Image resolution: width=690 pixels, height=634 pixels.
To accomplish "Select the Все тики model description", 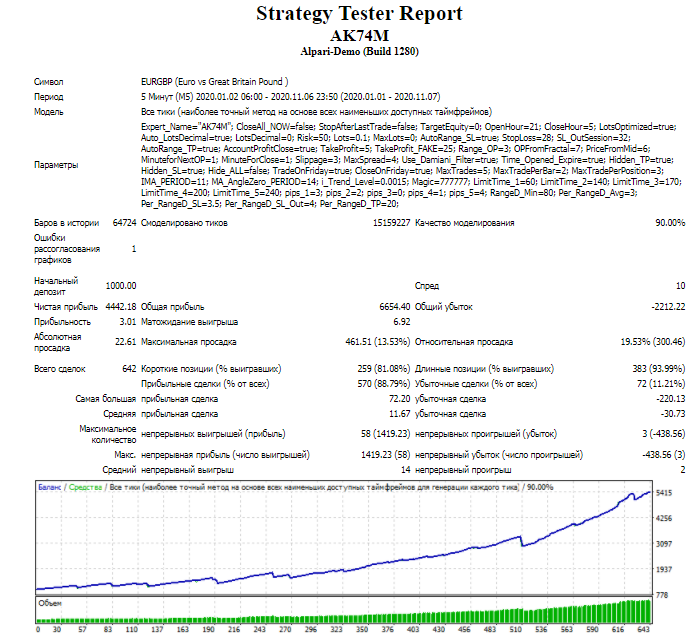I will pyautogui.click(x=316, y=112).
